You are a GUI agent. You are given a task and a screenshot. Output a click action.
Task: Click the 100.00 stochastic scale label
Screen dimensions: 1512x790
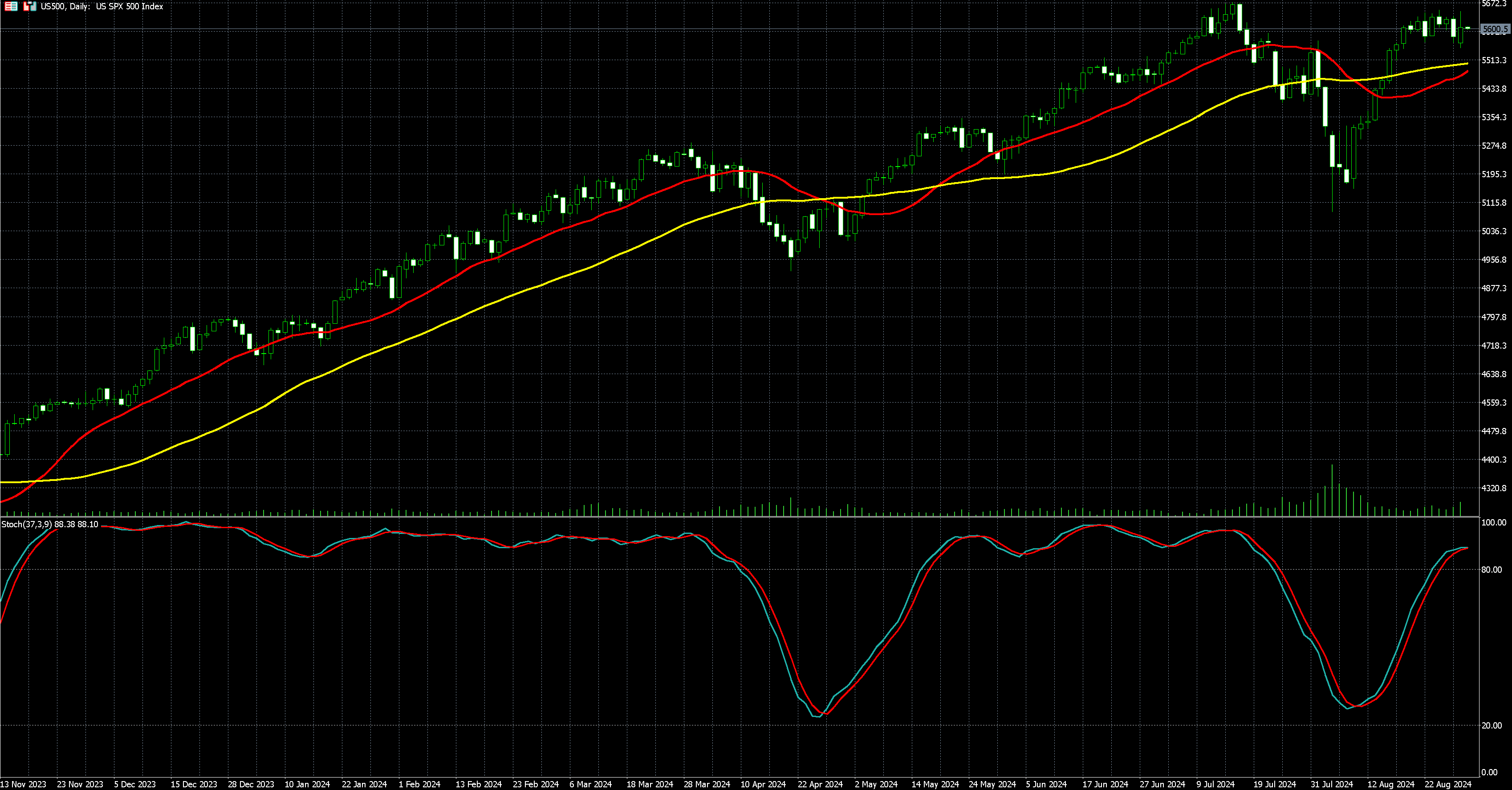[x=1493, y=522]
